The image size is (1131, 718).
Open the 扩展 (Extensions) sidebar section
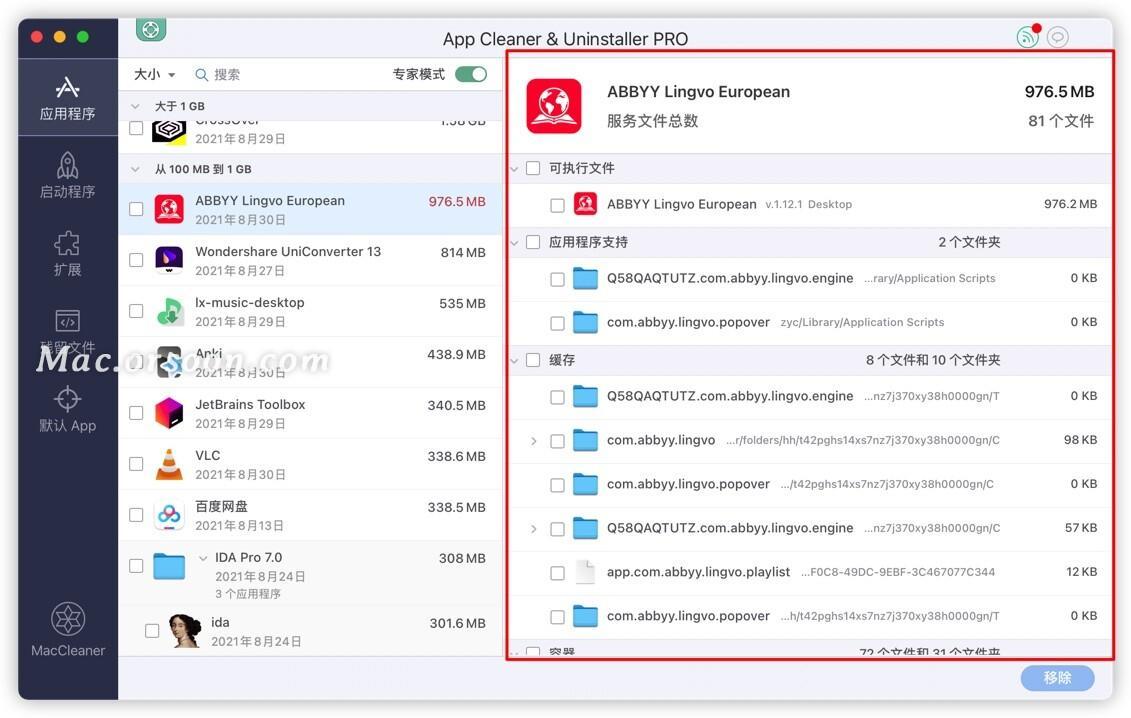tap(67, 253)
